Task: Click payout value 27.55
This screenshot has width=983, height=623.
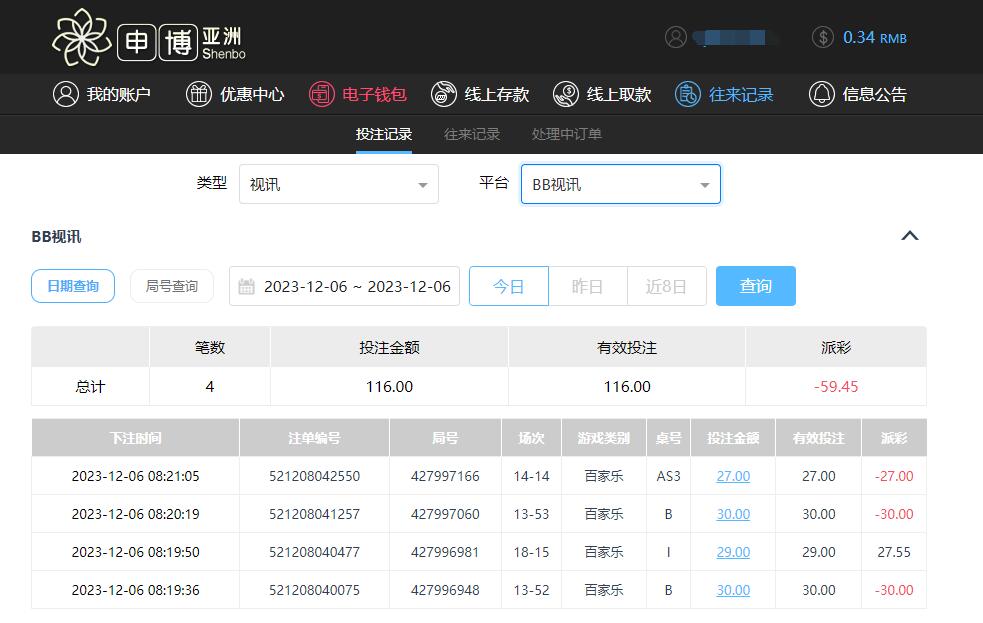Action: [894, 552]
